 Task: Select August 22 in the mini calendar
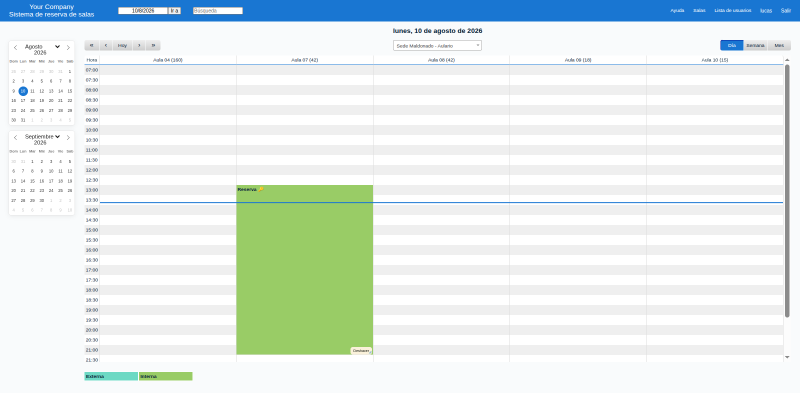[x=70, y=101]
